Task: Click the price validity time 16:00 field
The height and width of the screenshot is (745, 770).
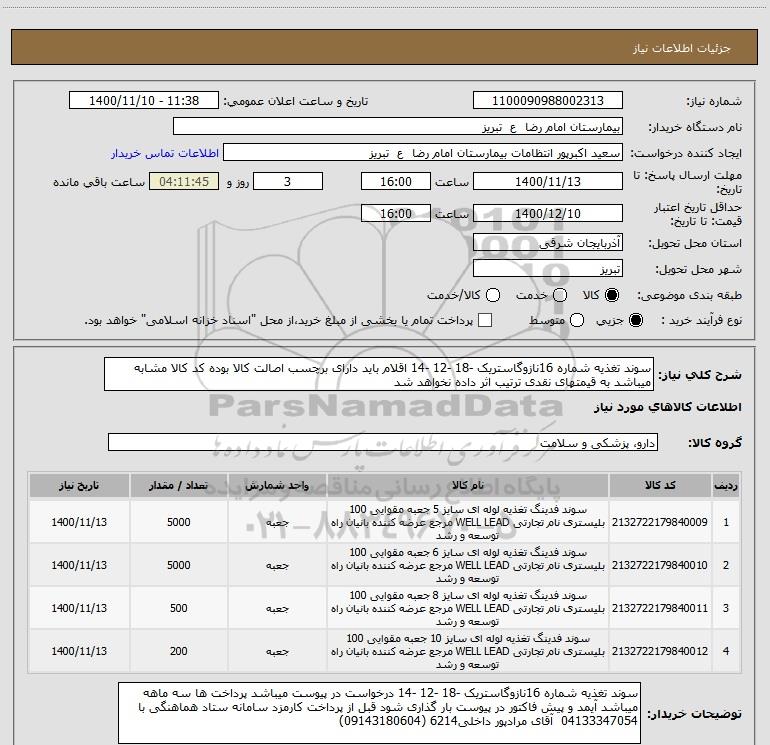Action: [396, 213]
